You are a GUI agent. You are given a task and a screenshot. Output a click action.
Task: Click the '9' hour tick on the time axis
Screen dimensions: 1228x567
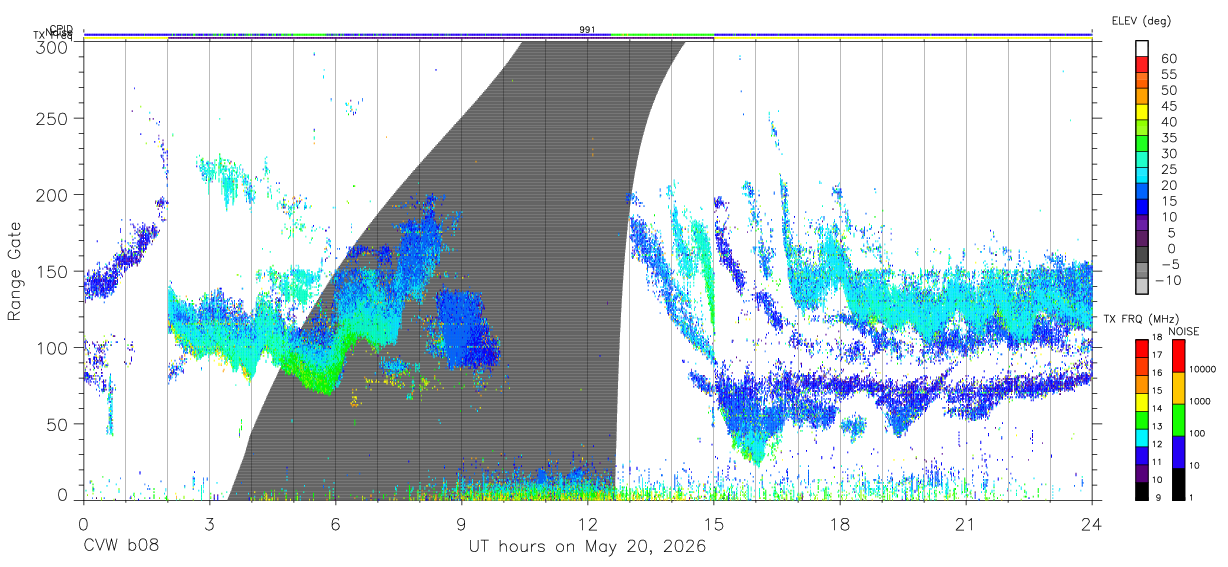coord(462,523)
